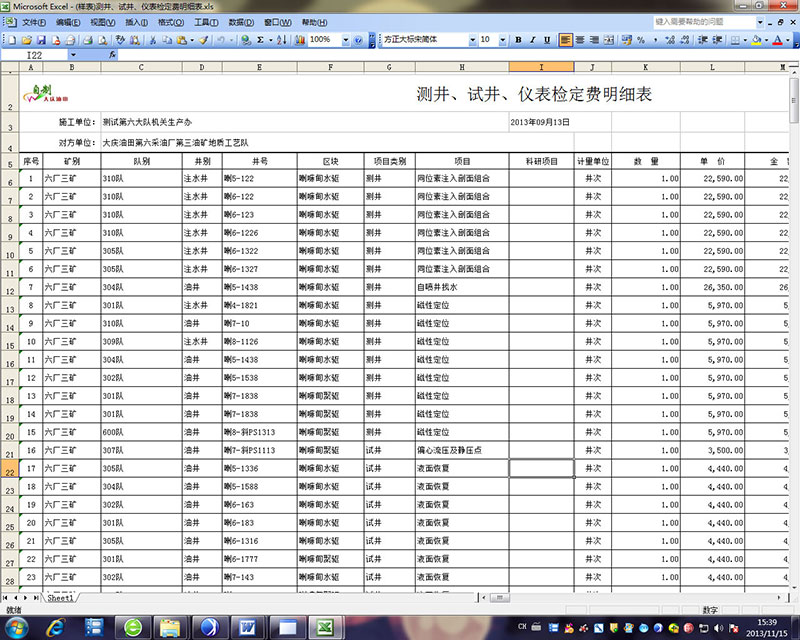The height and width of the screenshot is (640, 800).
Task: Click the Format Painter icon
Action: pos(201,39)
